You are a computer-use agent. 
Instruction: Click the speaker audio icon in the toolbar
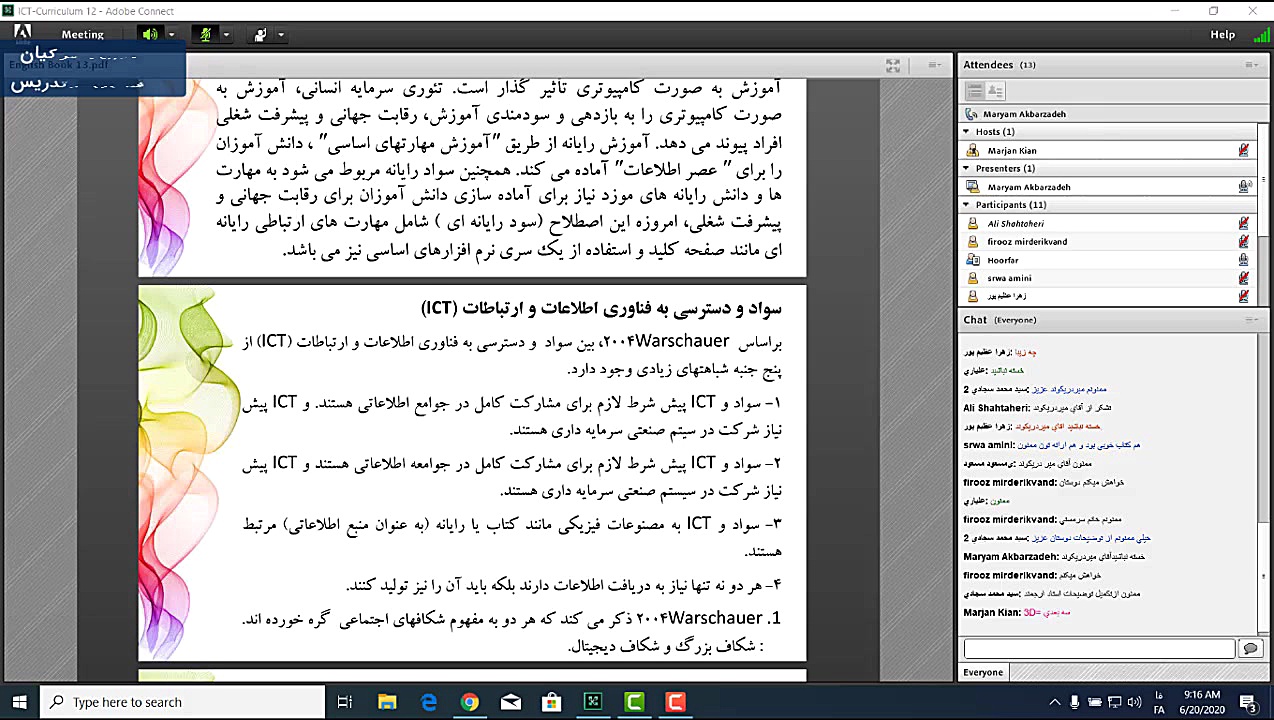click(148, 34)
